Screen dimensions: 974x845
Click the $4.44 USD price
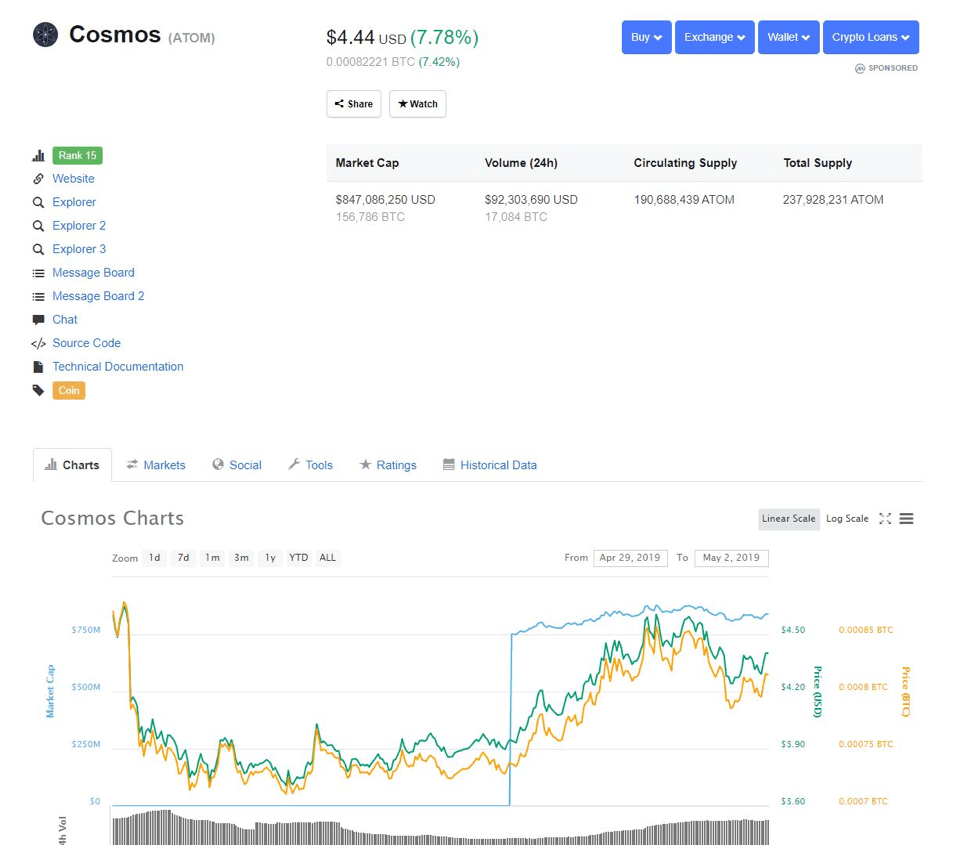[x=366, y=38]
